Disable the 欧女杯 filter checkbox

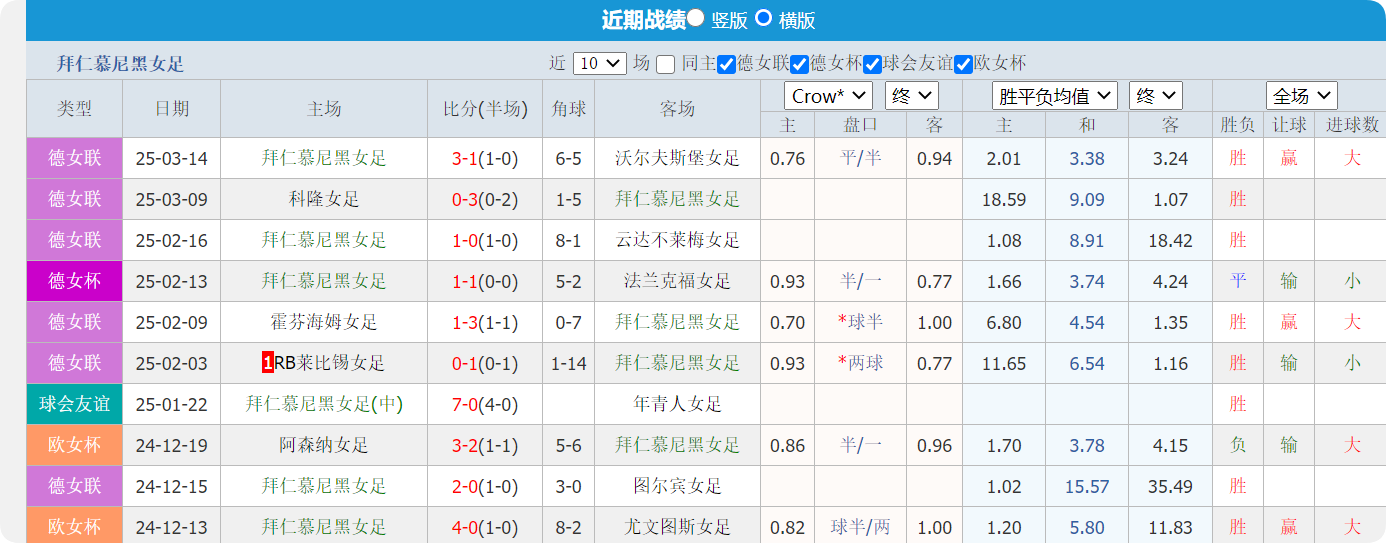point(964,64)
